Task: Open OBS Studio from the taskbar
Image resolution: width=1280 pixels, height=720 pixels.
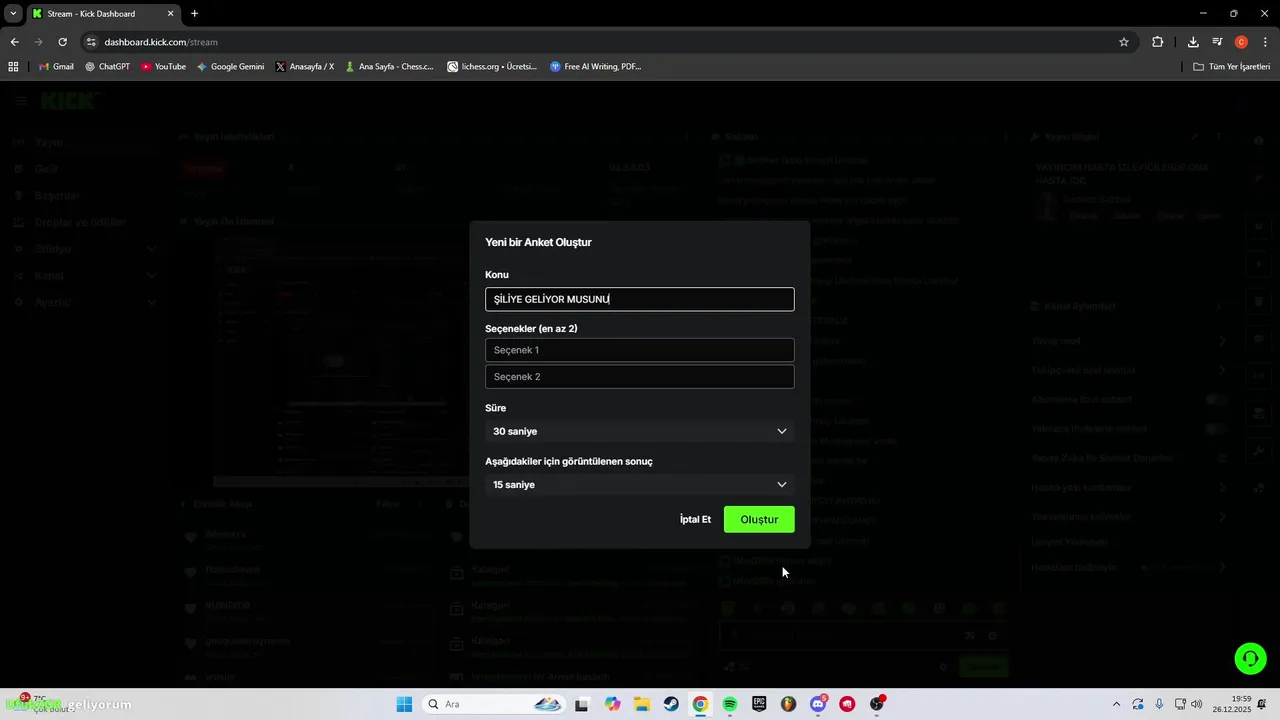Action: (877, 704)
